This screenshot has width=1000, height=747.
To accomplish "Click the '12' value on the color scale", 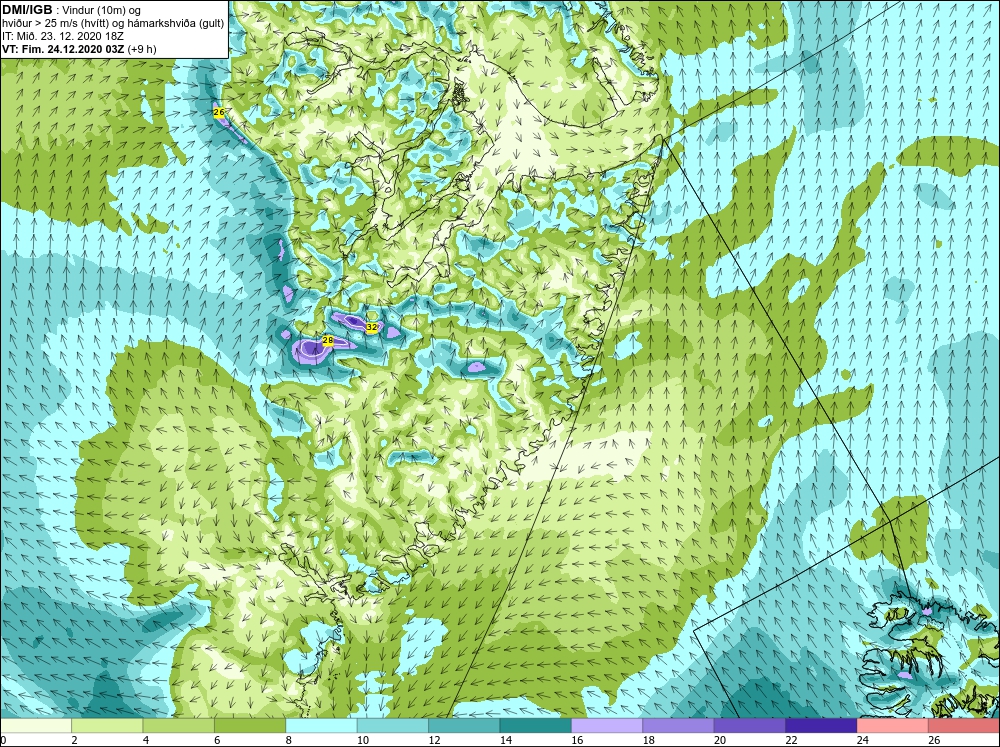I will 434,740.
